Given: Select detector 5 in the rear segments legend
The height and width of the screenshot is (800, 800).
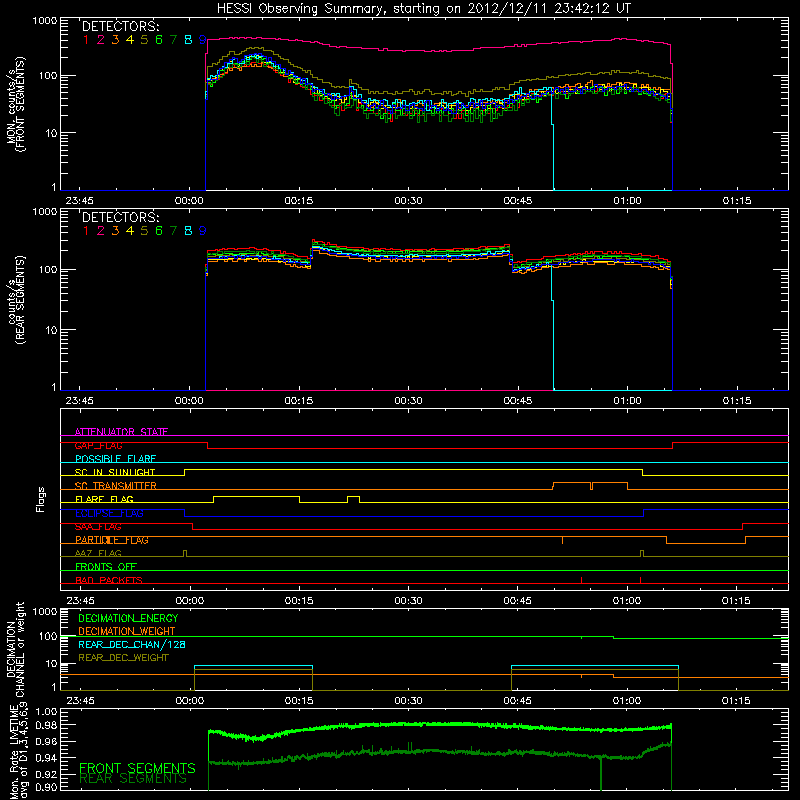Looking at the screenshot, I should 144,231.
